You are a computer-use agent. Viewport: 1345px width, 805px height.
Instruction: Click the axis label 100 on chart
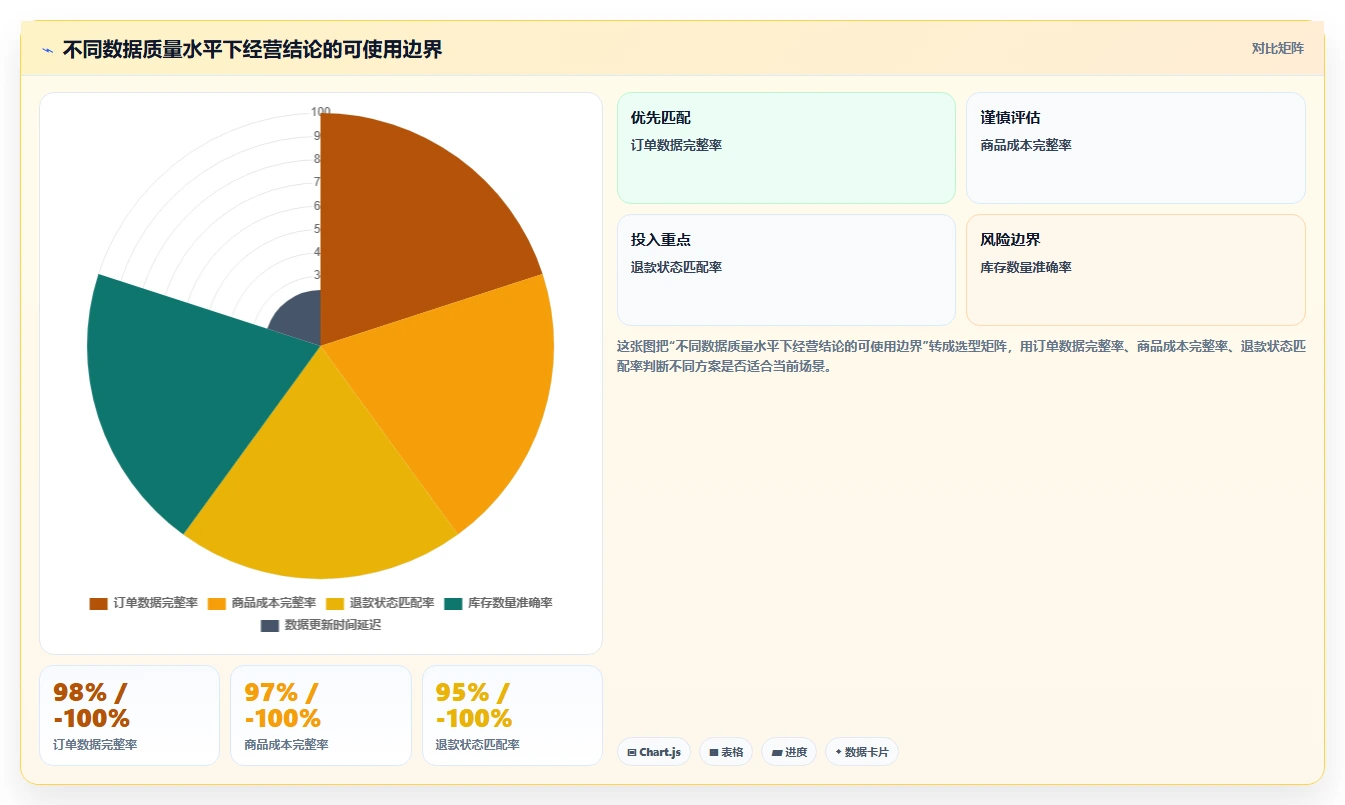point(320,112)
